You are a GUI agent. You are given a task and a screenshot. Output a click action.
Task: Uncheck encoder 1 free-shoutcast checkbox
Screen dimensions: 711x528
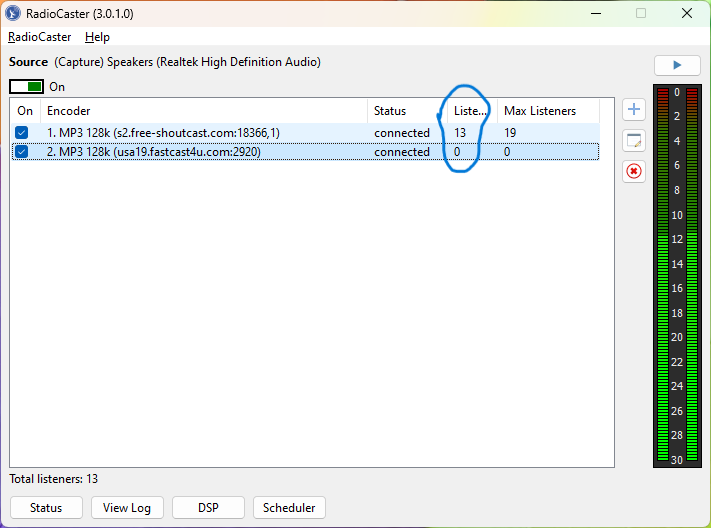pyautogui.click(x=21, y=132)
